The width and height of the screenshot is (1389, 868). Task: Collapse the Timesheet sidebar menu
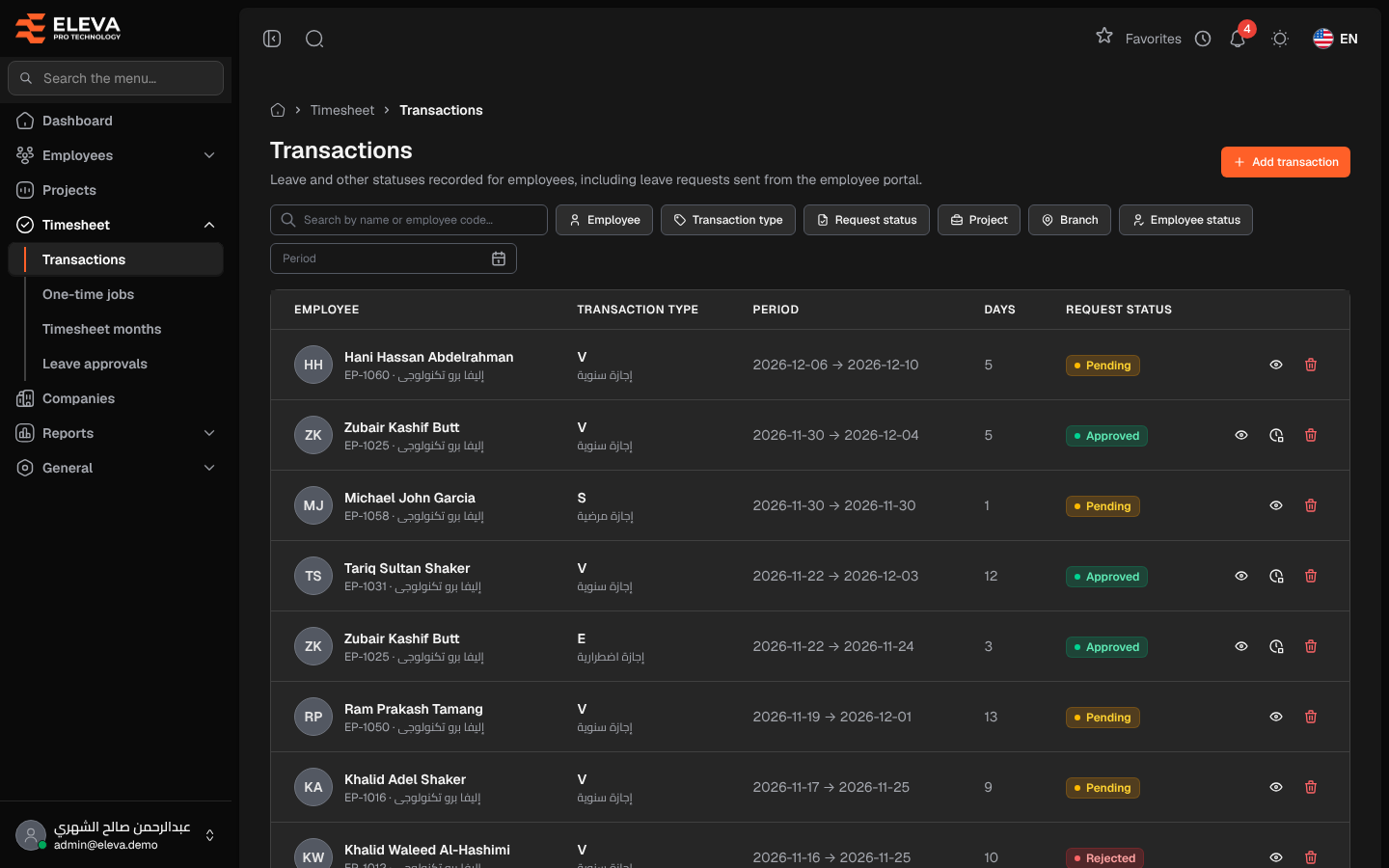[x=116, y=225]
